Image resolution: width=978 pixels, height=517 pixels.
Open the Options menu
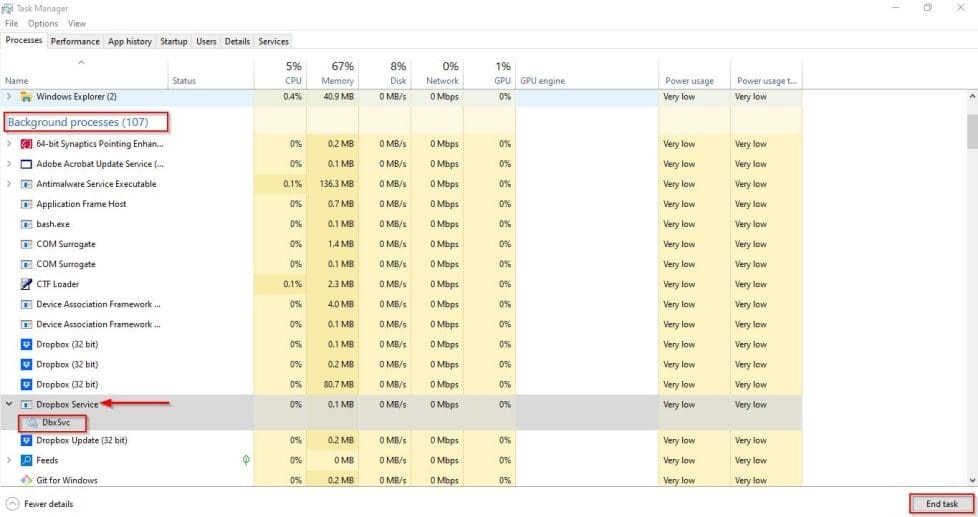[43, 23]
